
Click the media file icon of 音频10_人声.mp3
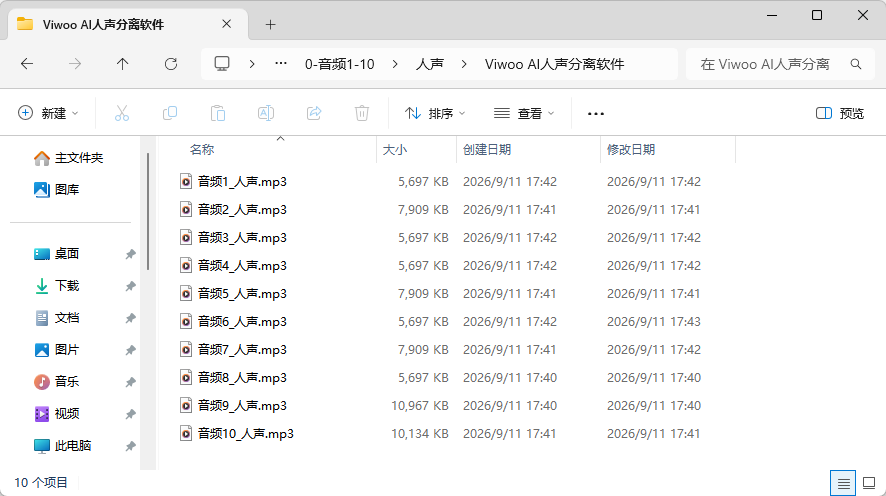186,433
